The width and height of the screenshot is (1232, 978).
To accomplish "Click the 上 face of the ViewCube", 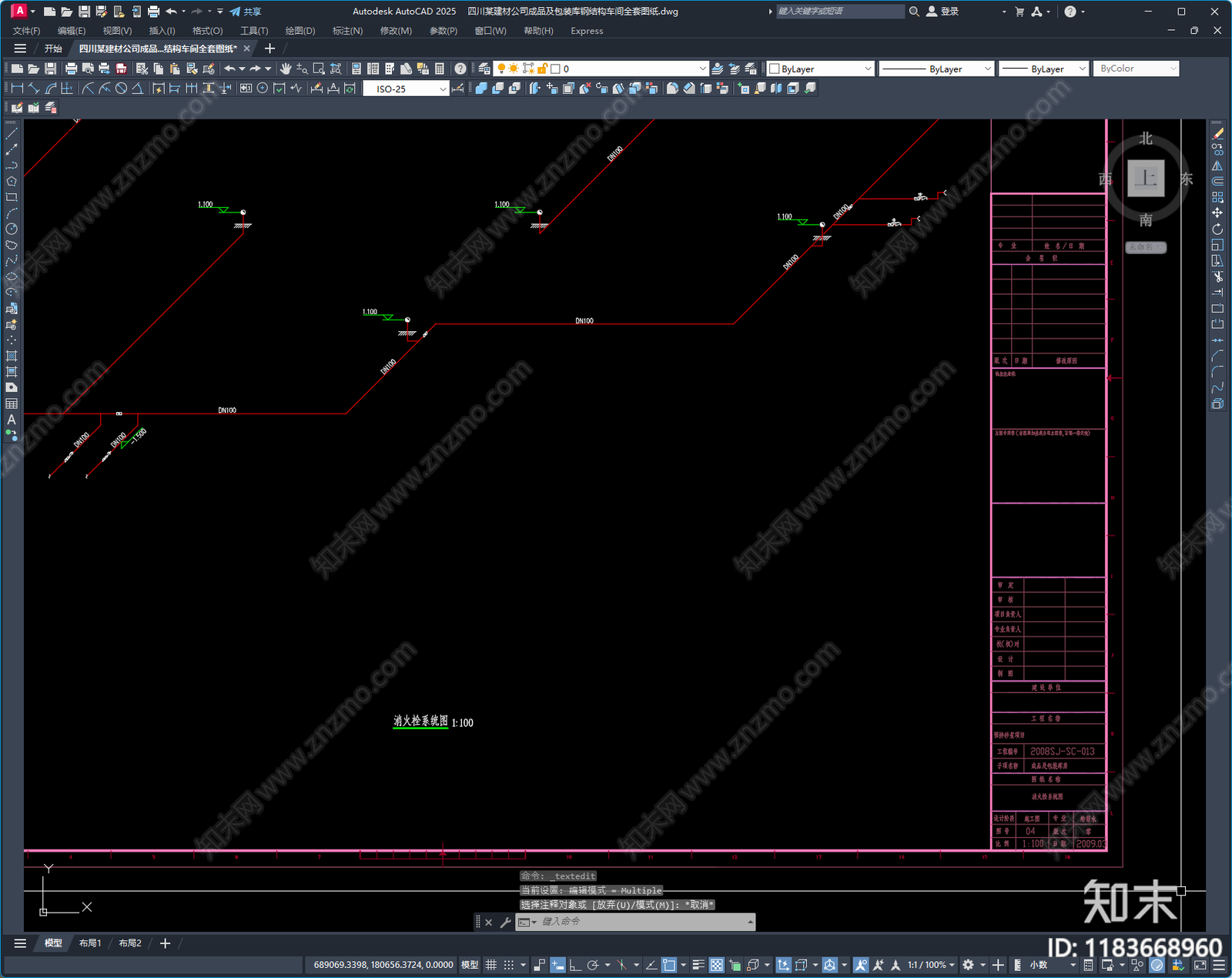I will pyautogui.click(x=1146, y=179).
